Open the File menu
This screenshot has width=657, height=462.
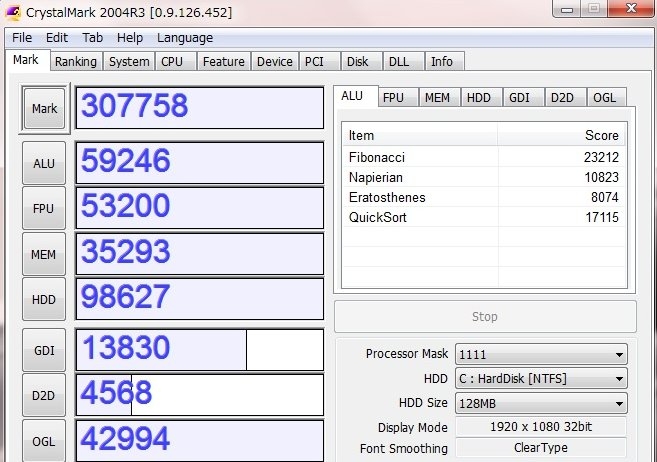click(22, 37)
